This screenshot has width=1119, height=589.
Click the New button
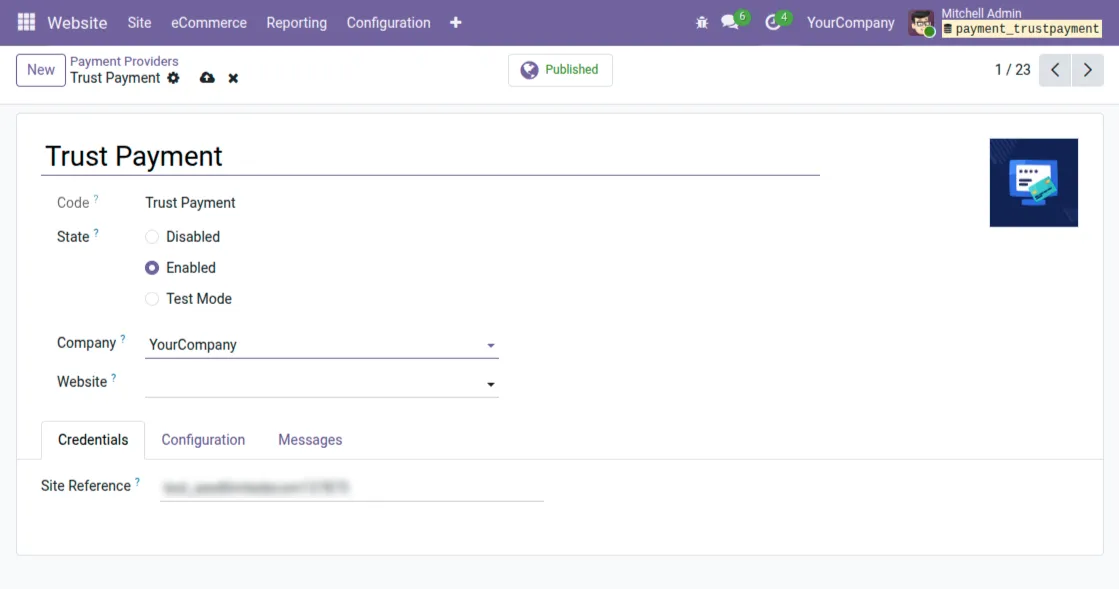(x=41, y=70)
